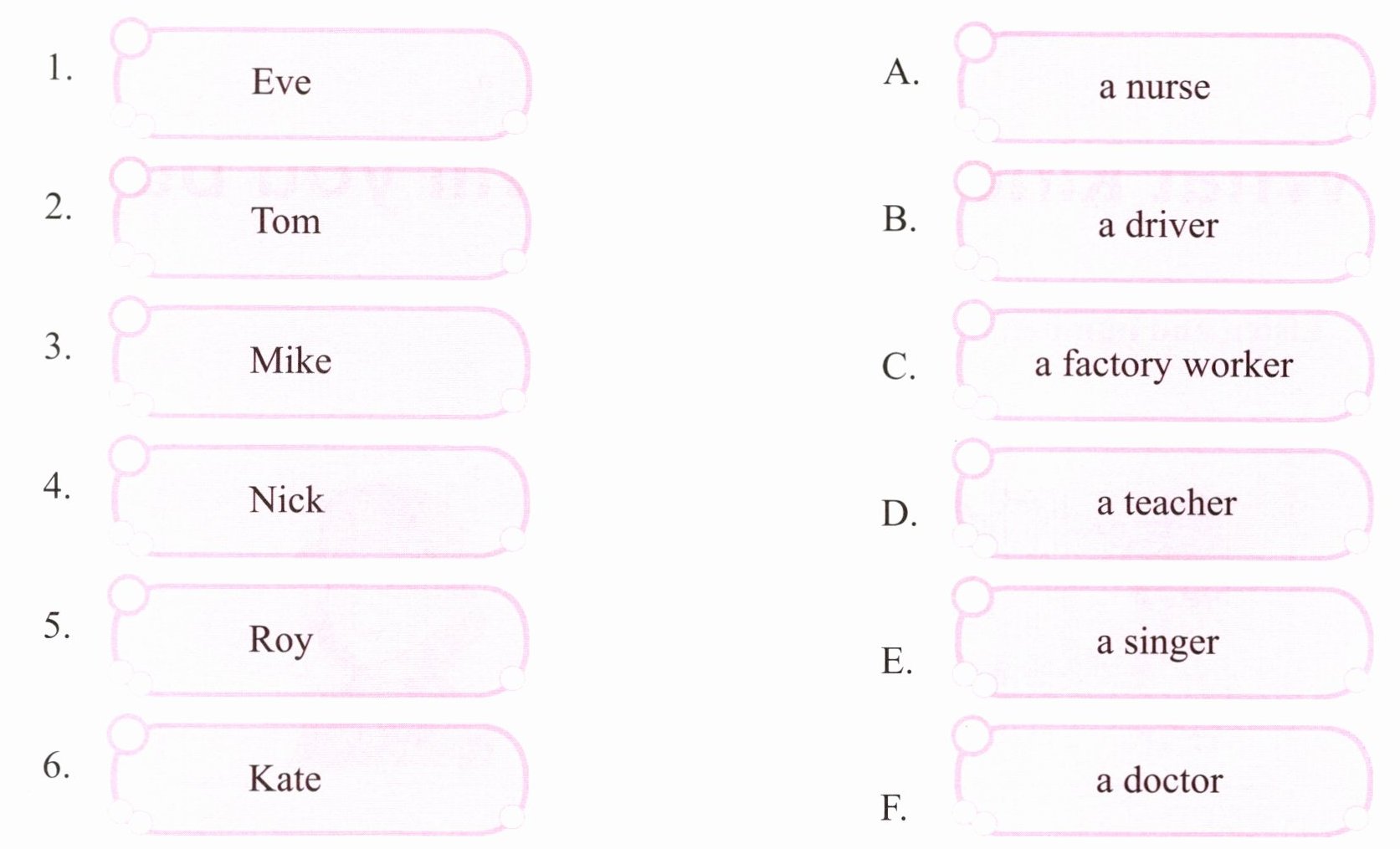Click the letter A label
The image size is (1400, 849).
tap(900, 73)
